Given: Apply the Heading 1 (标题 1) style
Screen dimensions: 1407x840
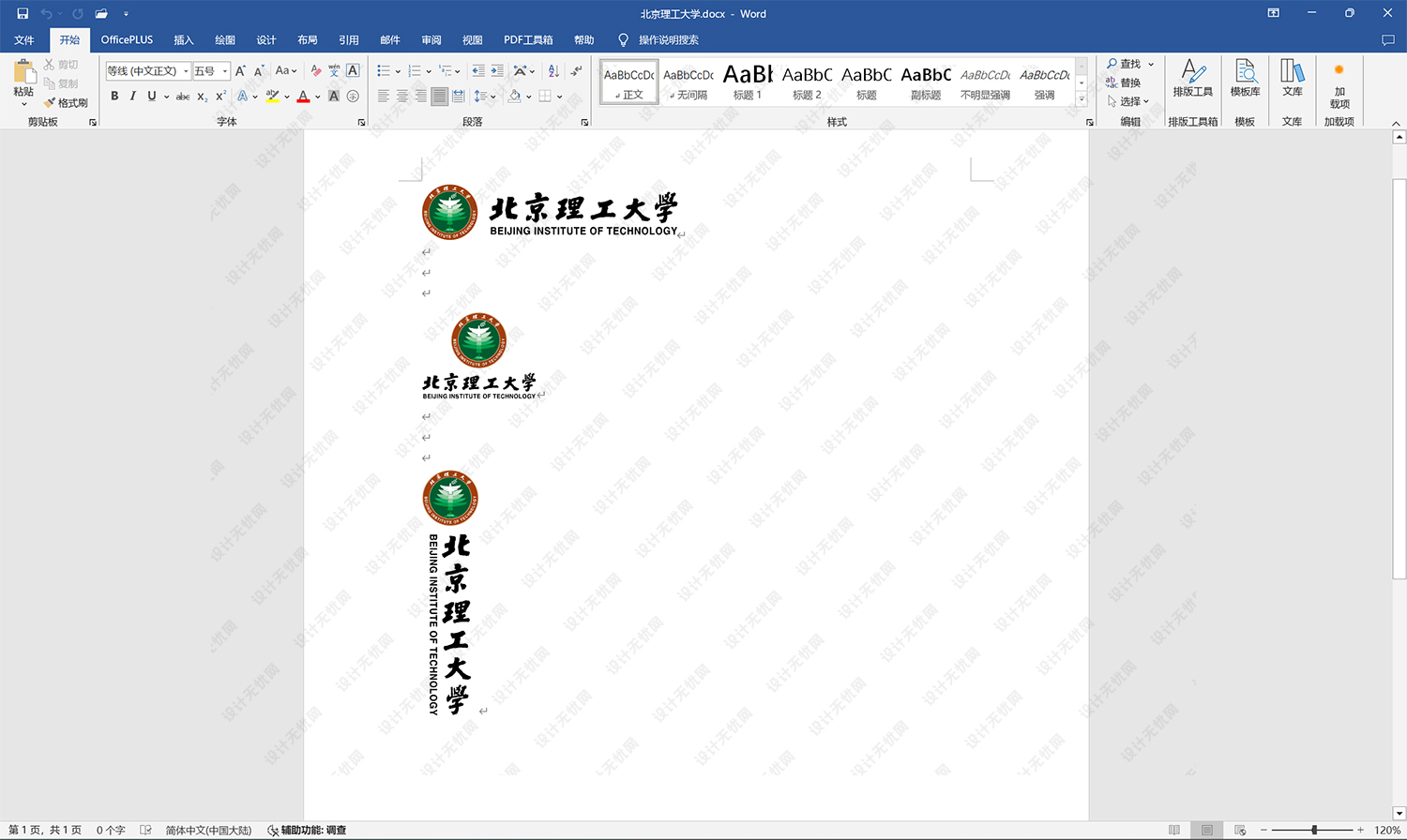Looking at the screenshot, I should [x=748, y=82].
